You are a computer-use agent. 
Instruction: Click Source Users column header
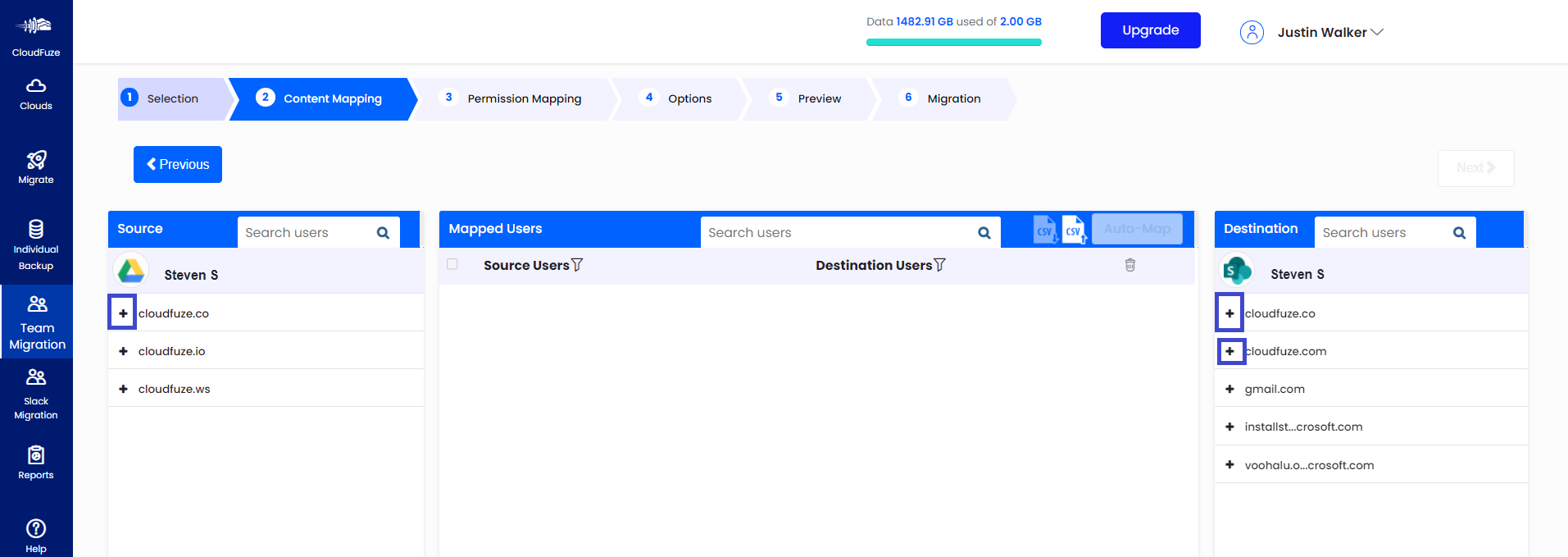coord(526,266)
